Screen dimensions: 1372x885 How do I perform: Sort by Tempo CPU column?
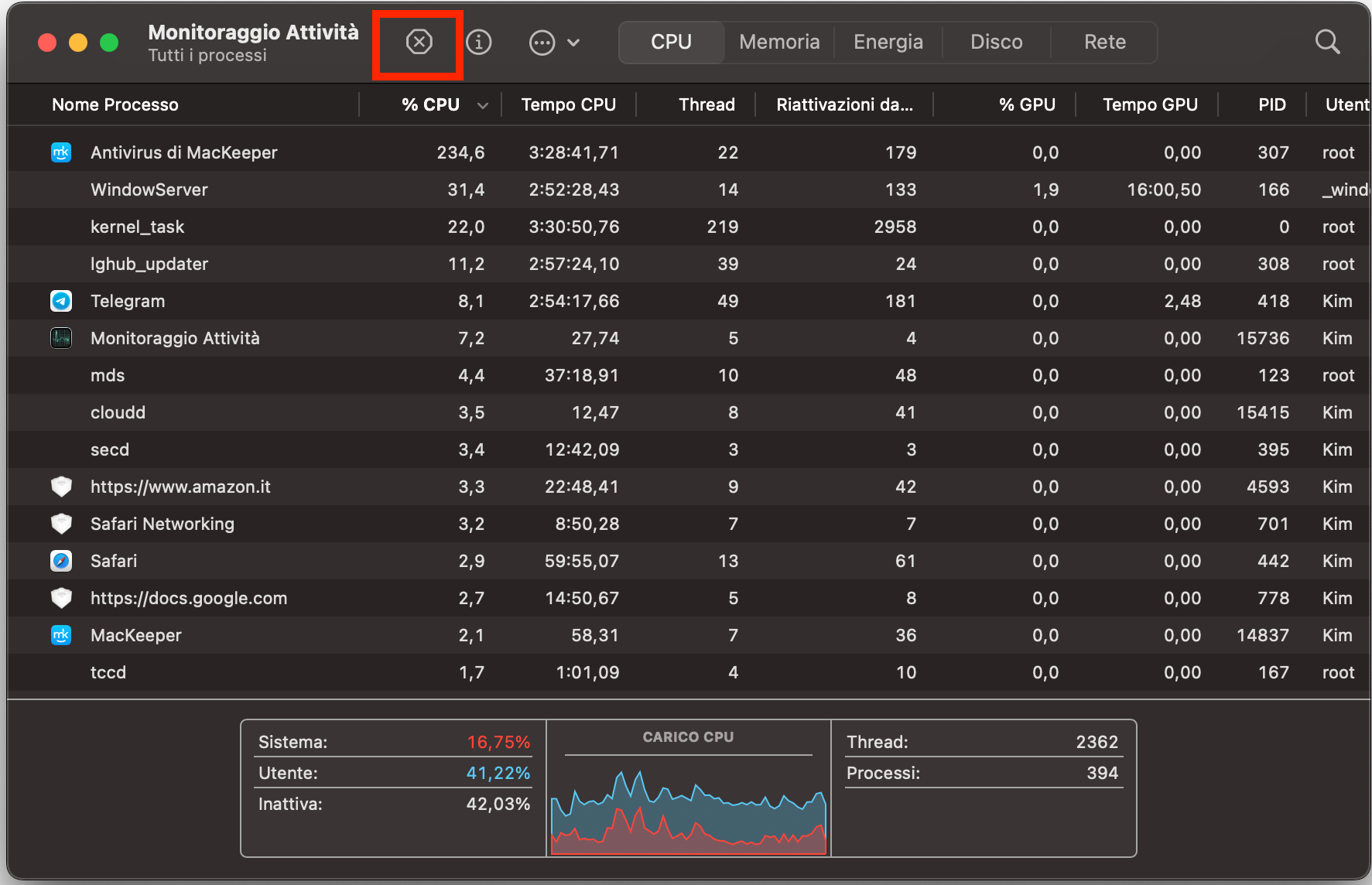(569, 104)
